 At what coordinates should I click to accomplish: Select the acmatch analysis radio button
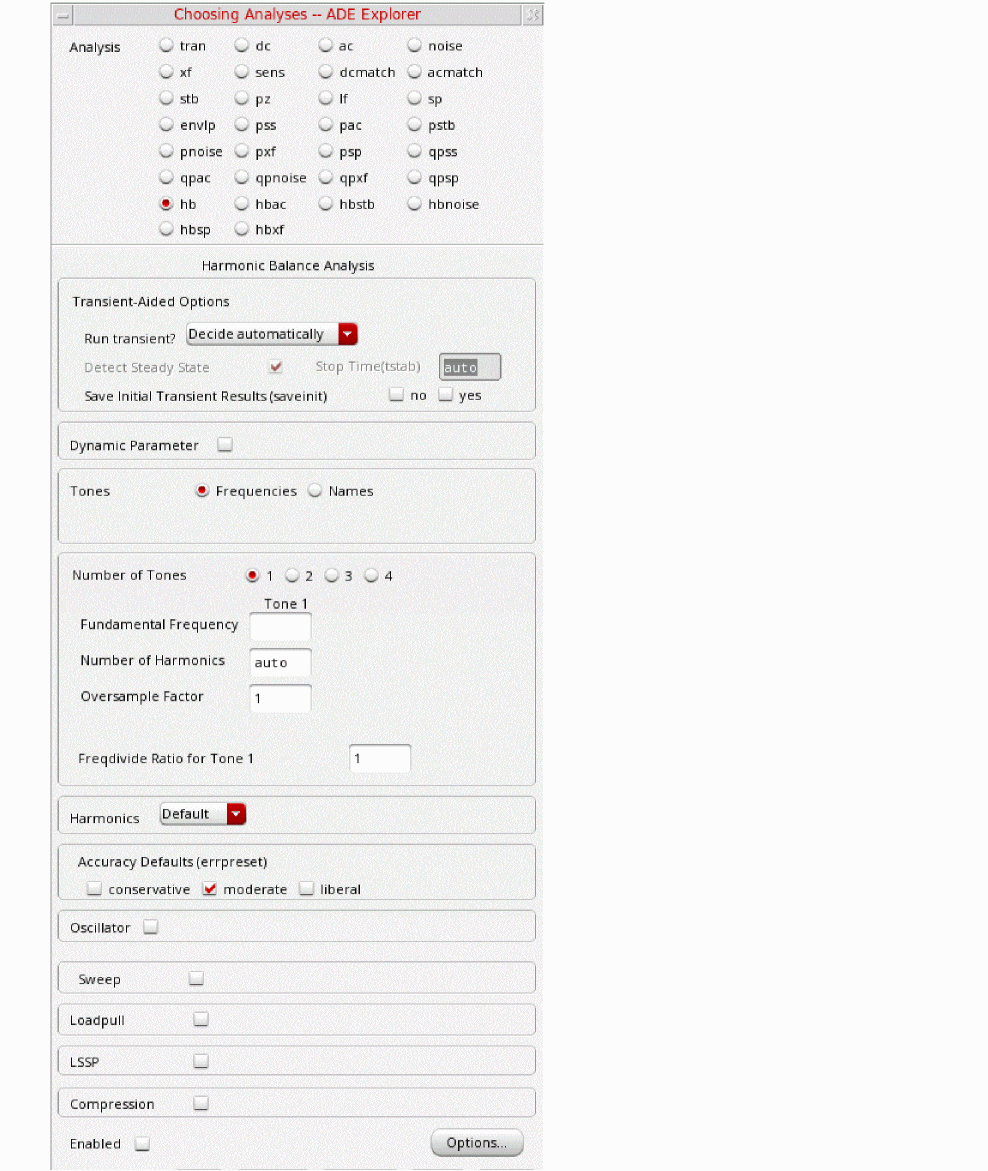pos(414,72)
